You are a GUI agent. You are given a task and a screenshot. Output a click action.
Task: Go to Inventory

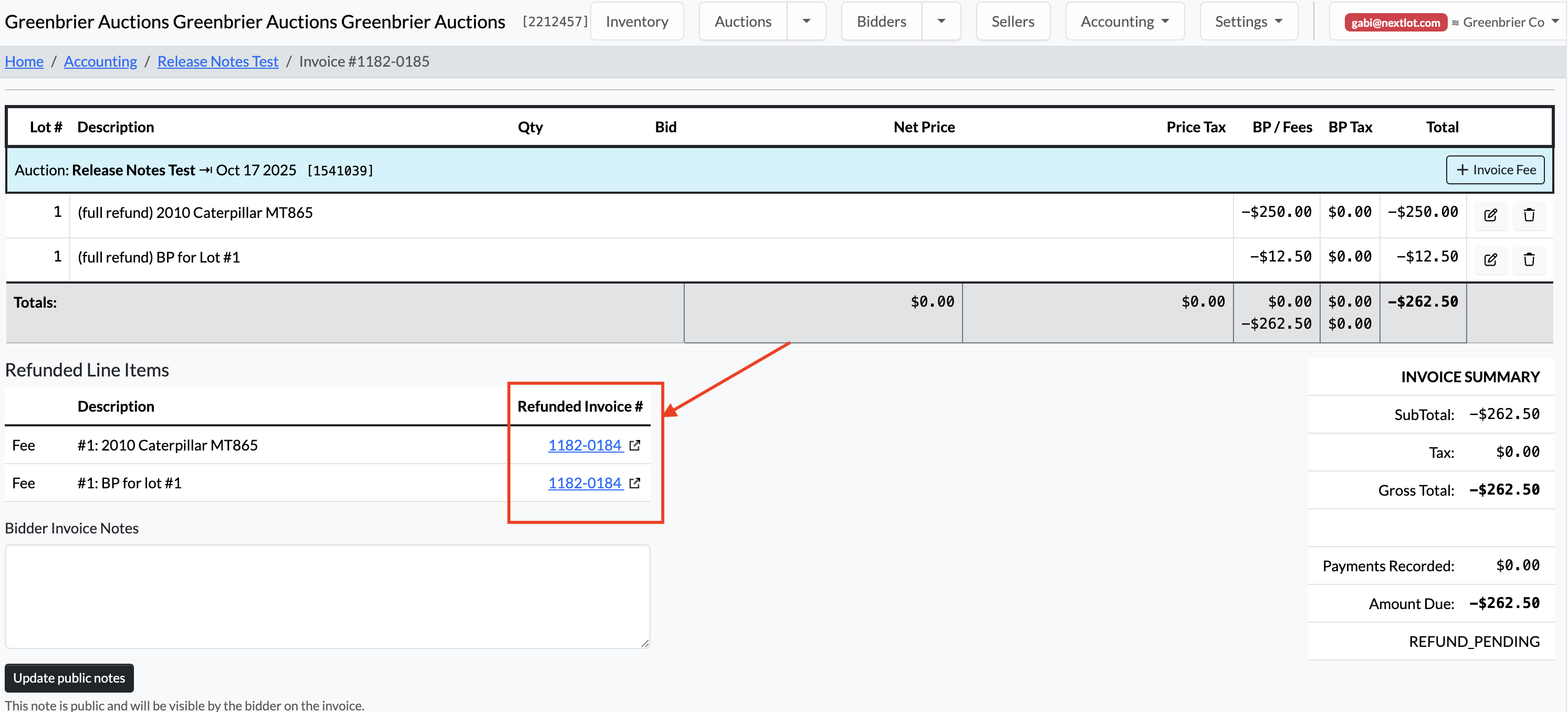pos(636,22)
